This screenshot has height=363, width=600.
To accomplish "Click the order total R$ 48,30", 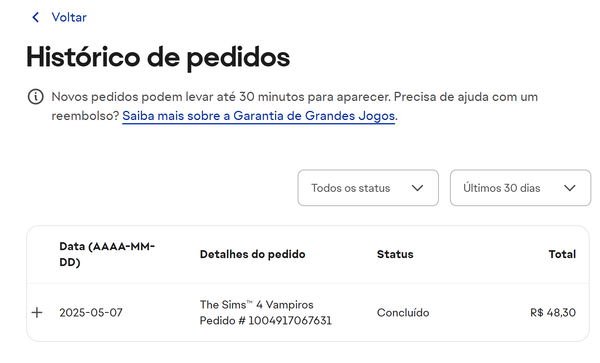I will 553,313.
